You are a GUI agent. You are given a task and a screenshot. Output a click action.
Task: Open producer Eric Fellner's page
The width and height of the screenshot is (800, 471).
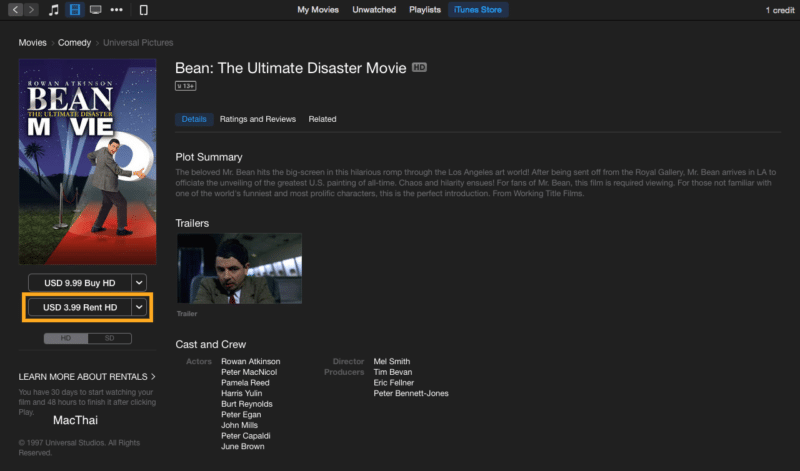pos(394,383)
